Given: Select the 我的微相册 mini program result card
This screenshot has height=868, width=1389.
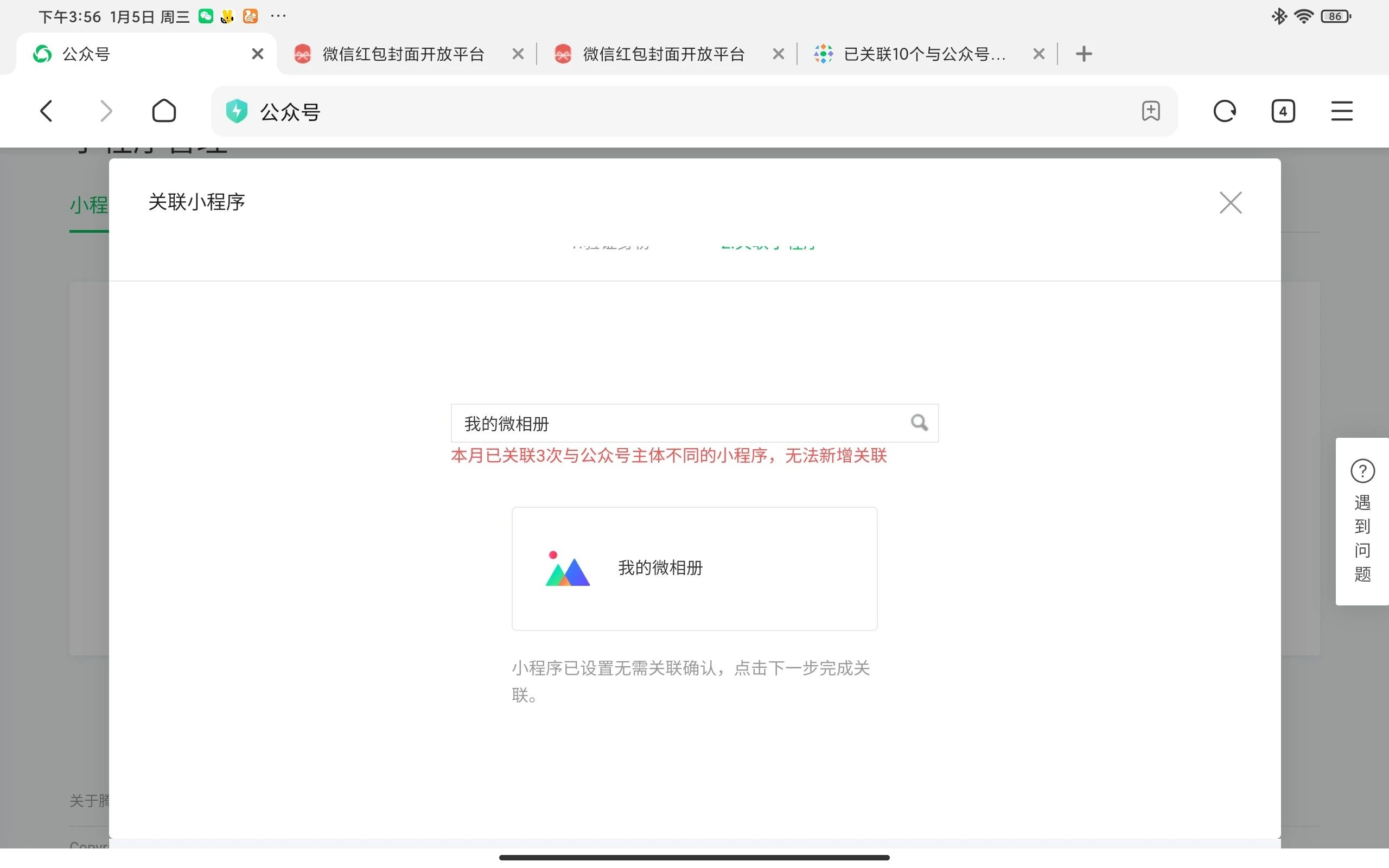Looking at the screenshot, I should [694, 569].
